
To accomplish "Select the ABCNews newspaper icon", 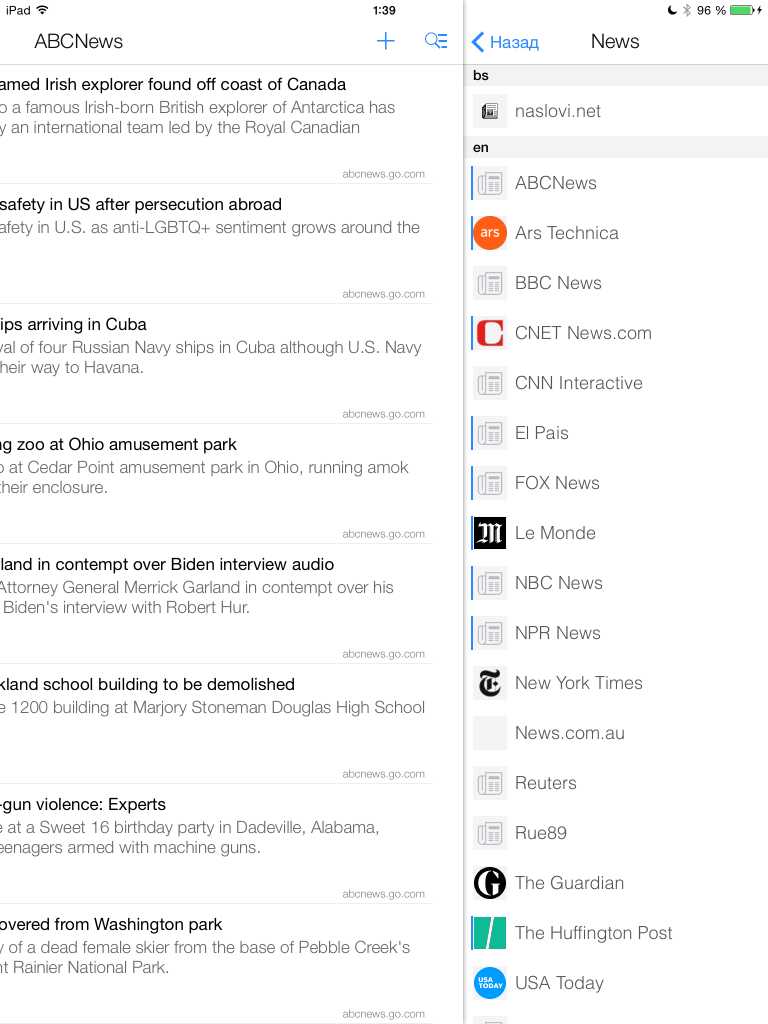I will click(x=490, y=183).
